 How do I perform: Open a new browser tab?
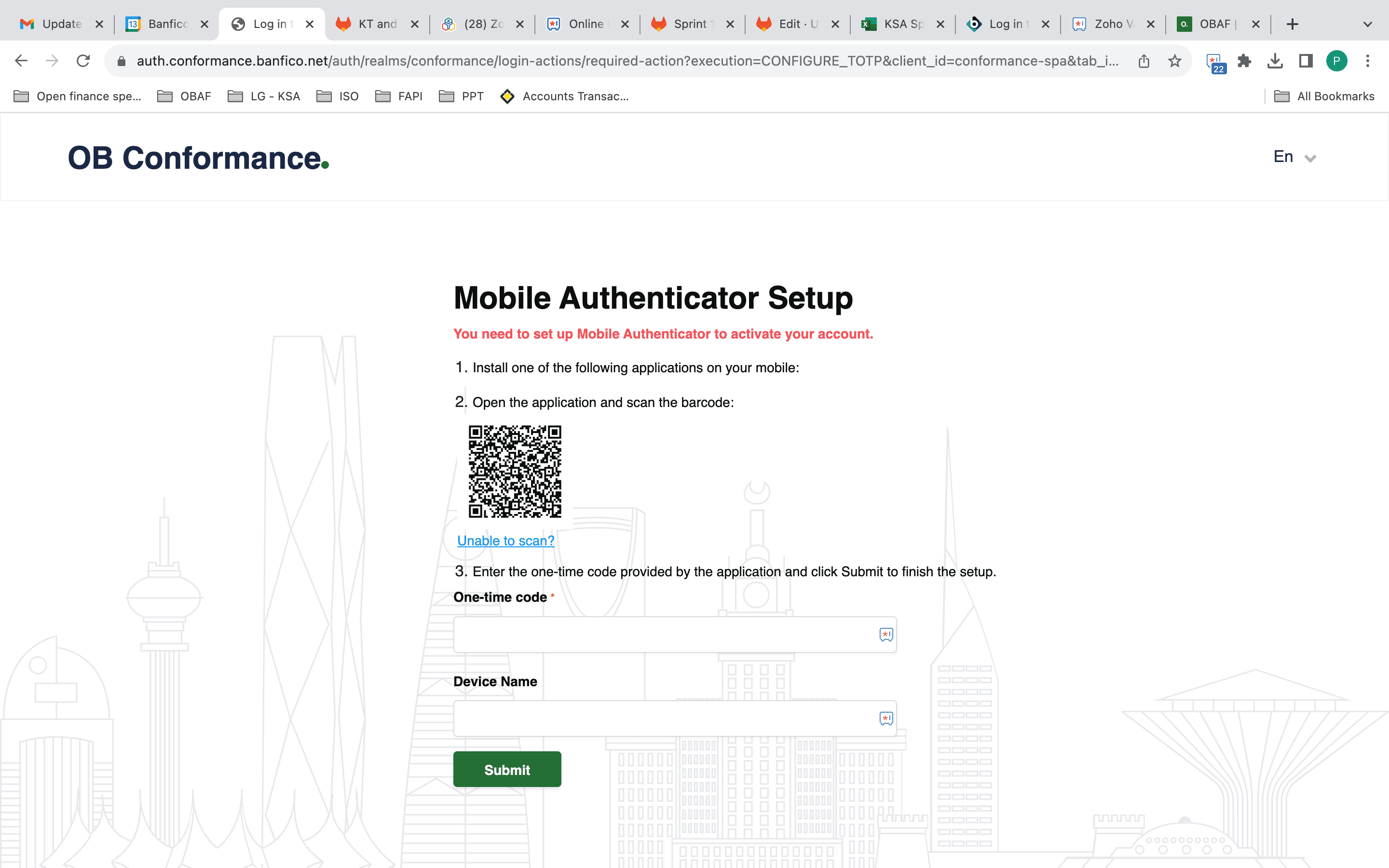[x=1293, y=24]
